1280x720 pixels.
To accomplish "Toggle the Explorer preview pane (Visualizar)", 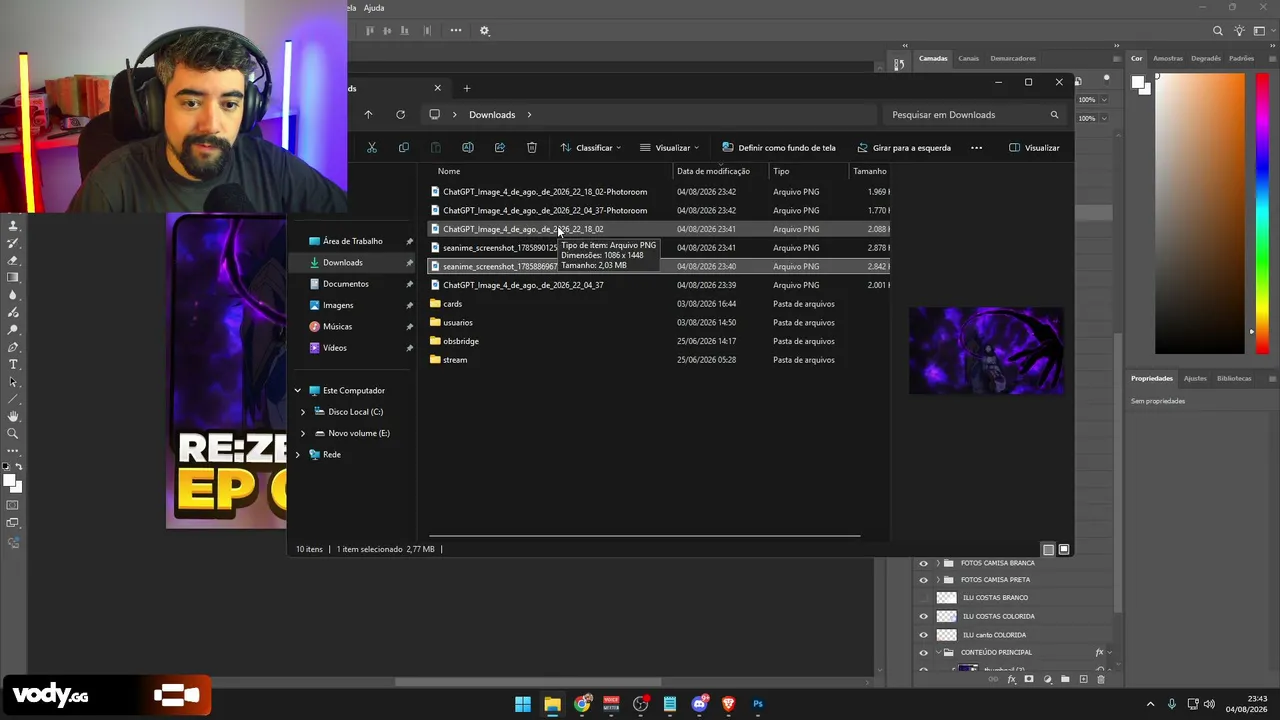I will click(x=1034, y=148).
